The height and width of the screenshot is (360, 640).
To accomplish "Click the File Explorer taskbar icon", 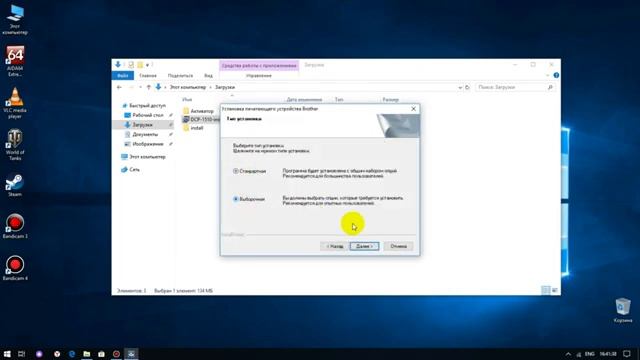I will (x=87, y=354).
